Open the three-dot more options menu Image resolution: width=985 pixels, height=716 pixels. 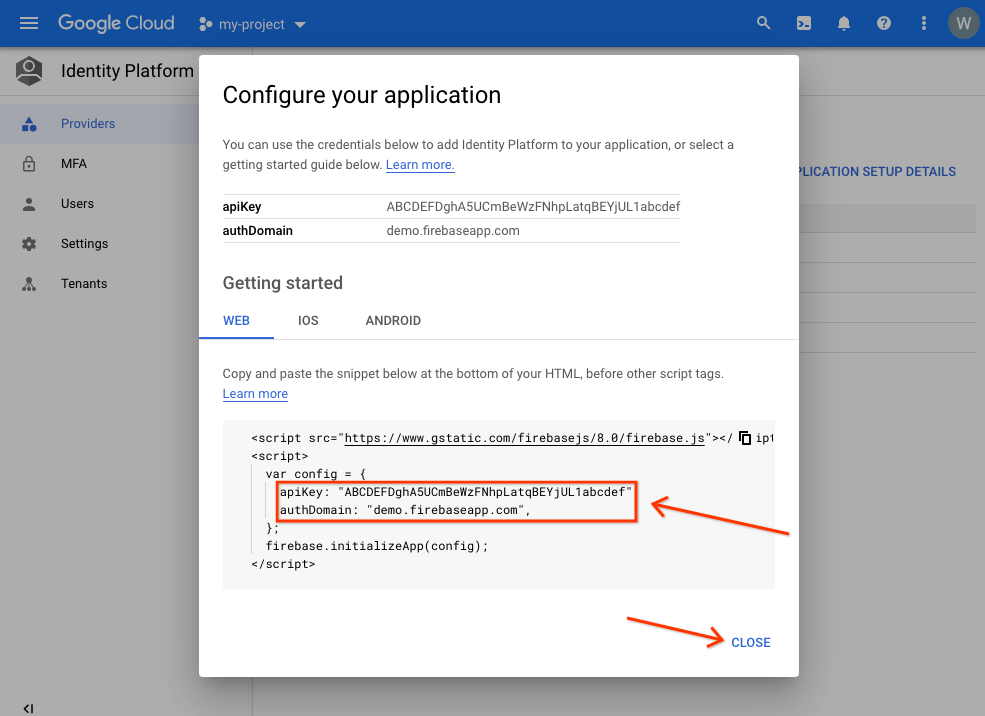point(923,23)
